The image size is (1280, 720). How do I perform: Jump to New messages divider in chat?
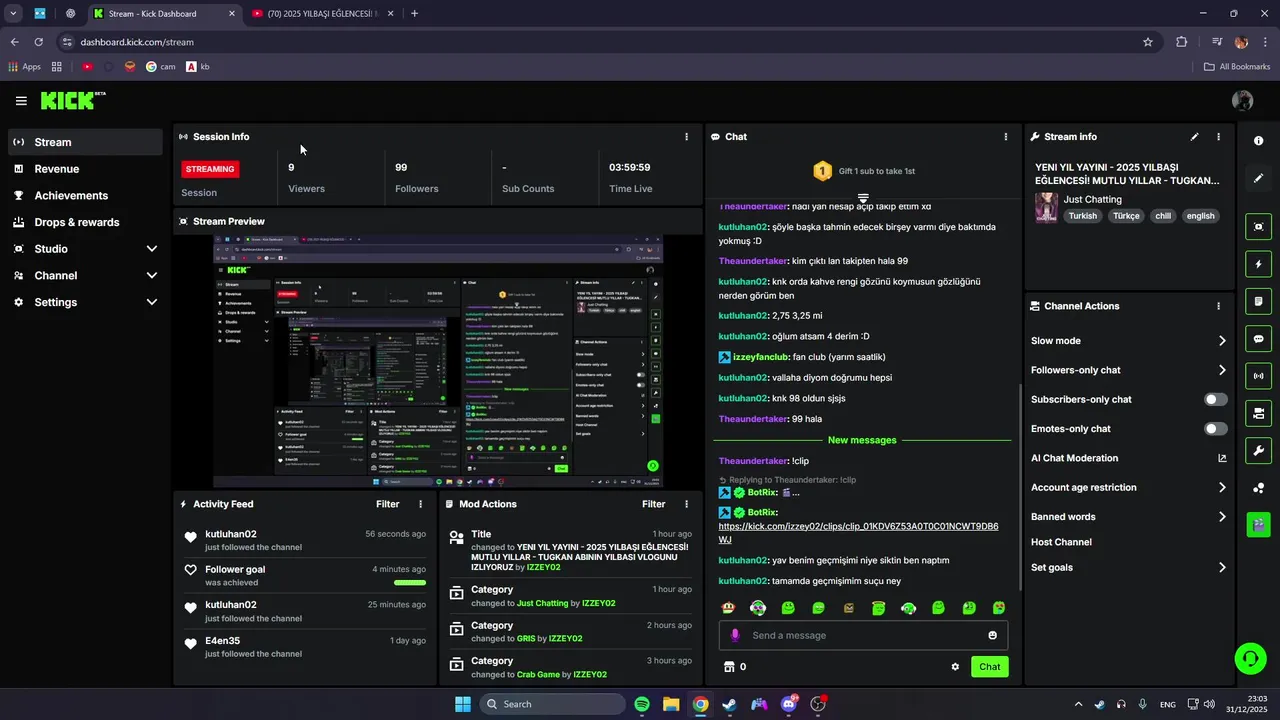pos(862,440)
